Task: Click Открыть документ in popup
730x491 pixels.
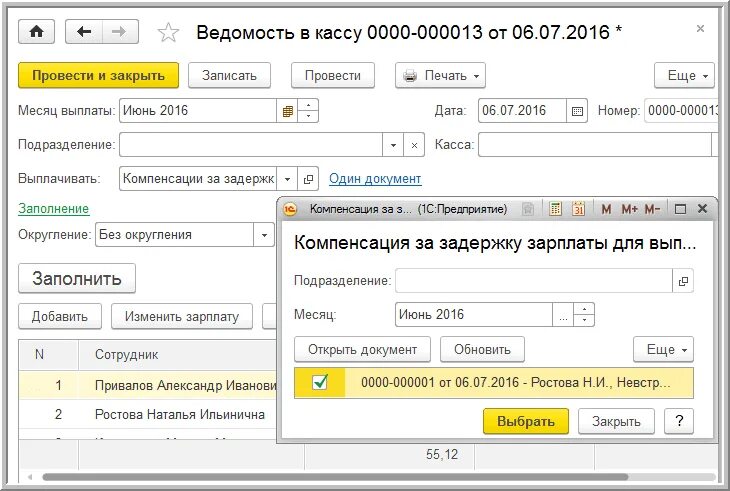Action: click(x=362, y=350)
